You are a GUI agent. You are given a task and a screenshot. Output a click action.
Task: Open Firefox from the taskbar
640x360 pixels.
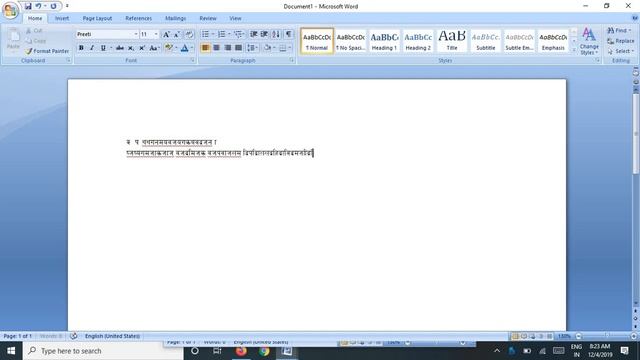[241, 351]
